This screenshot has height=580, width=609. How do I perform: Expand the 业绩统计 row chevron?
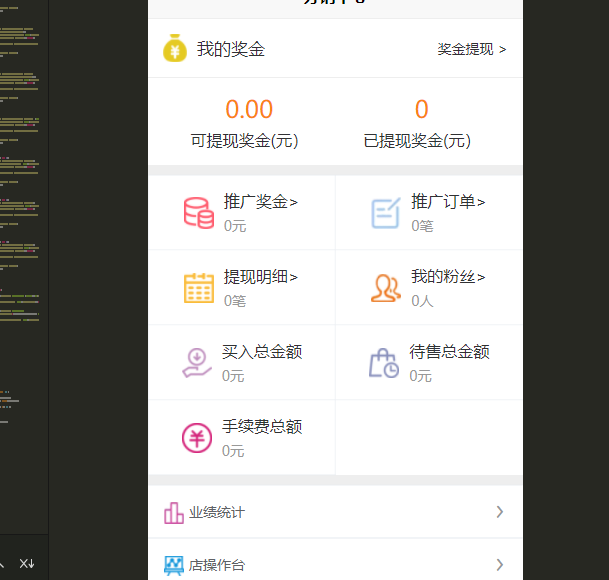(x=499, y=512)
